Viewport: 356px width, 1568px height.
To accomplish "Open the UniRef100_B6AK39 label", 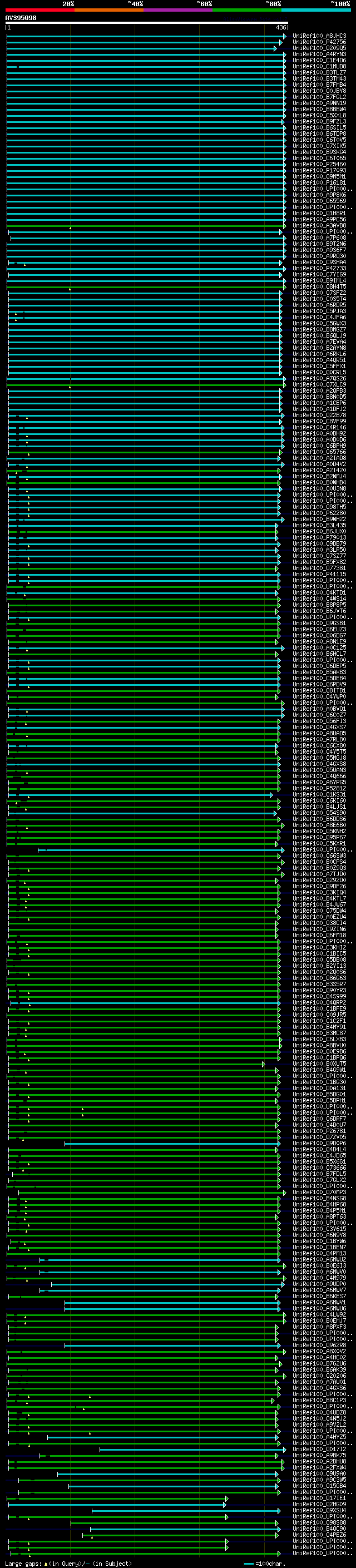I will tap(319, 1369).
